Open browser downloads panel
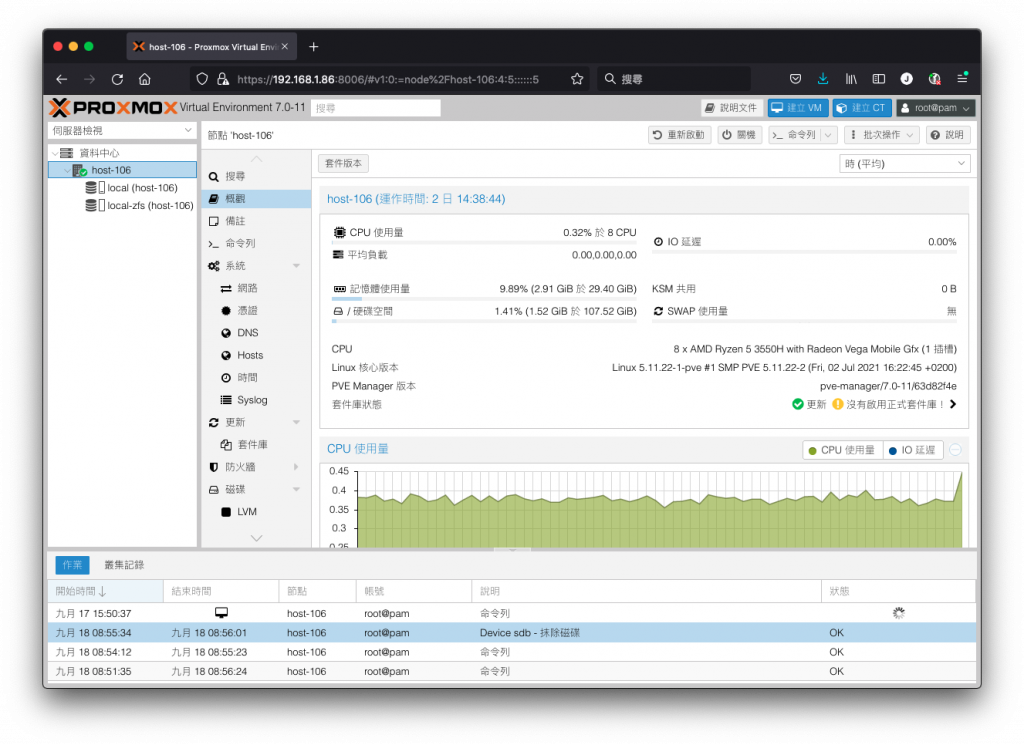This screenshot has height=745, width=1024. 823,79
